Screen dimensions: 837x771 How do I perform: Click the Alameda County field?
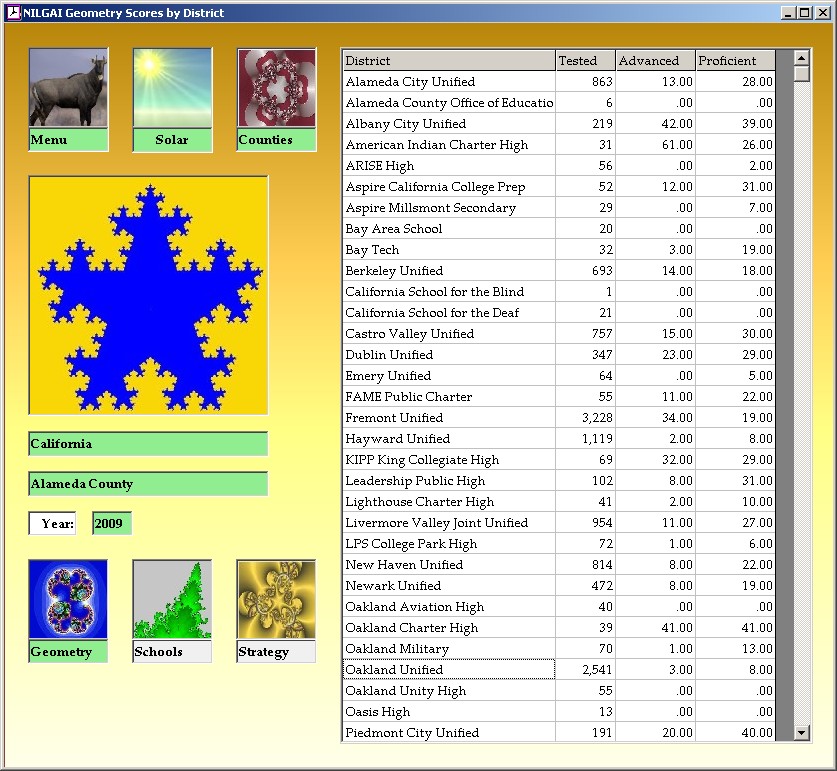click(148, 484)
